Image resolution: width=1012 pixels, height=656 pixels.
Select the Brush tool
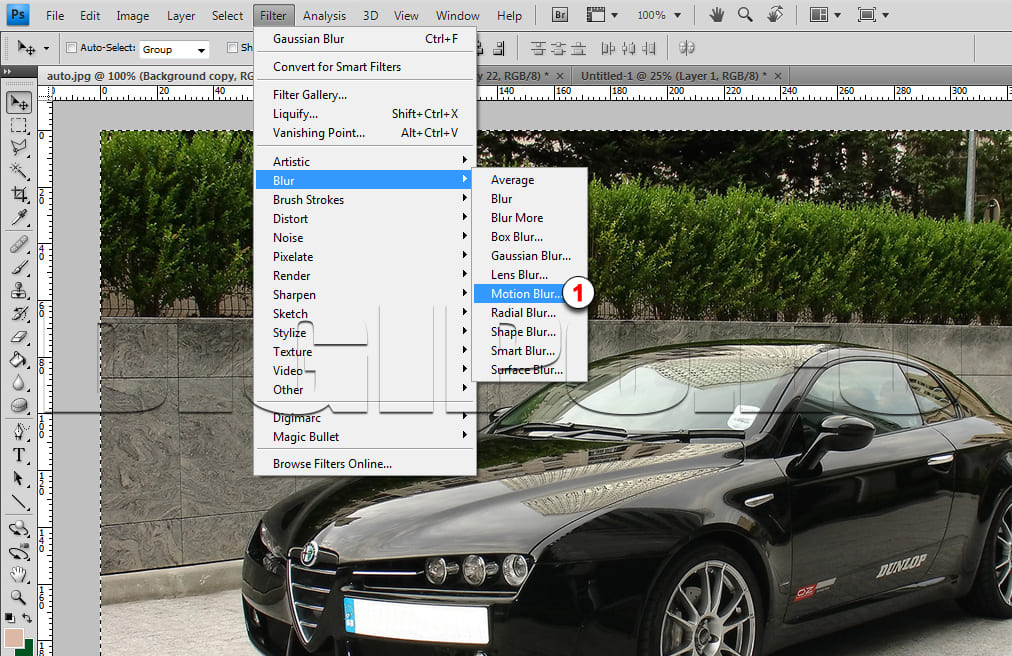pos(19,267)
